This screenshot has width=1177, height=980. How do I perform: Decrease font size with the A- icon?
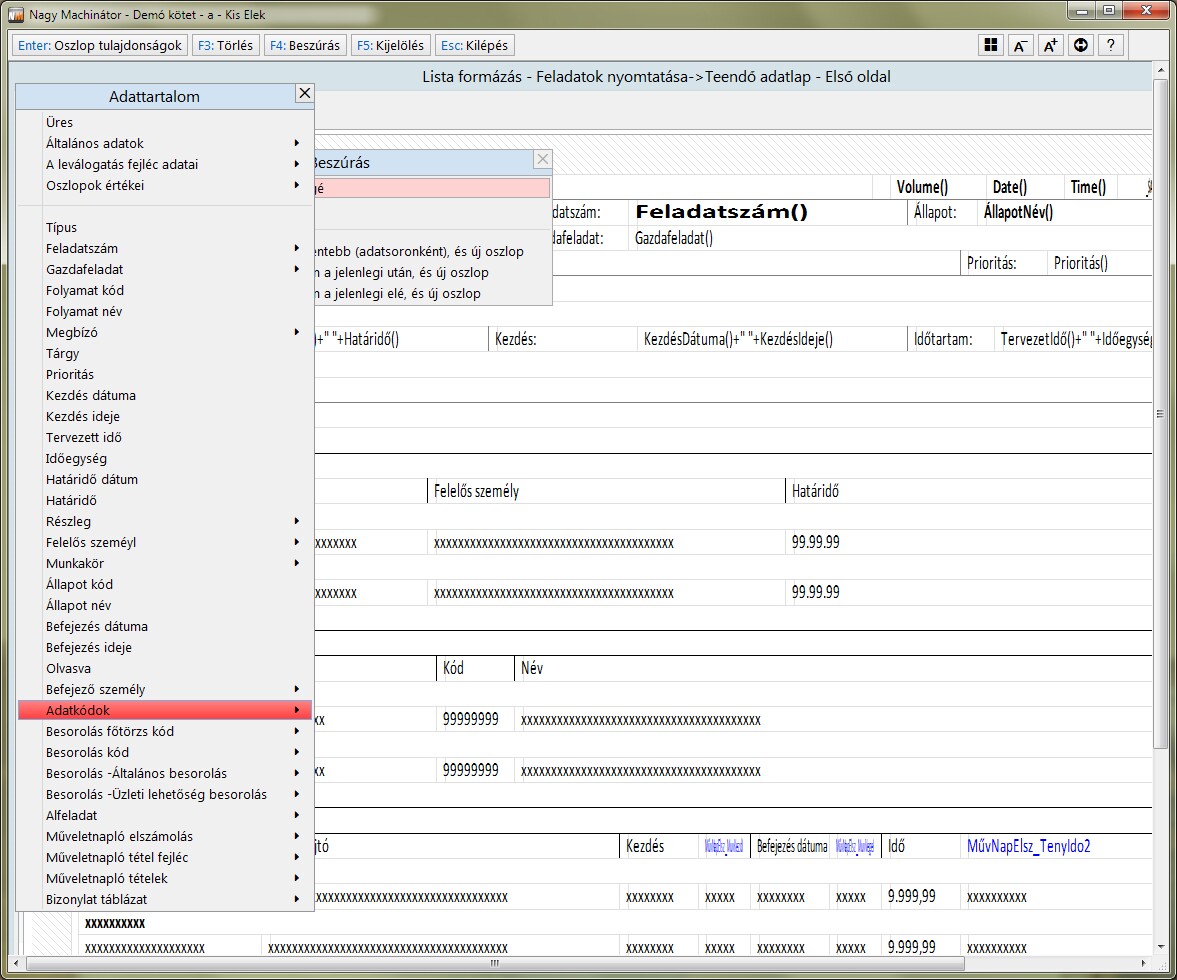[x=1020, y=45]
